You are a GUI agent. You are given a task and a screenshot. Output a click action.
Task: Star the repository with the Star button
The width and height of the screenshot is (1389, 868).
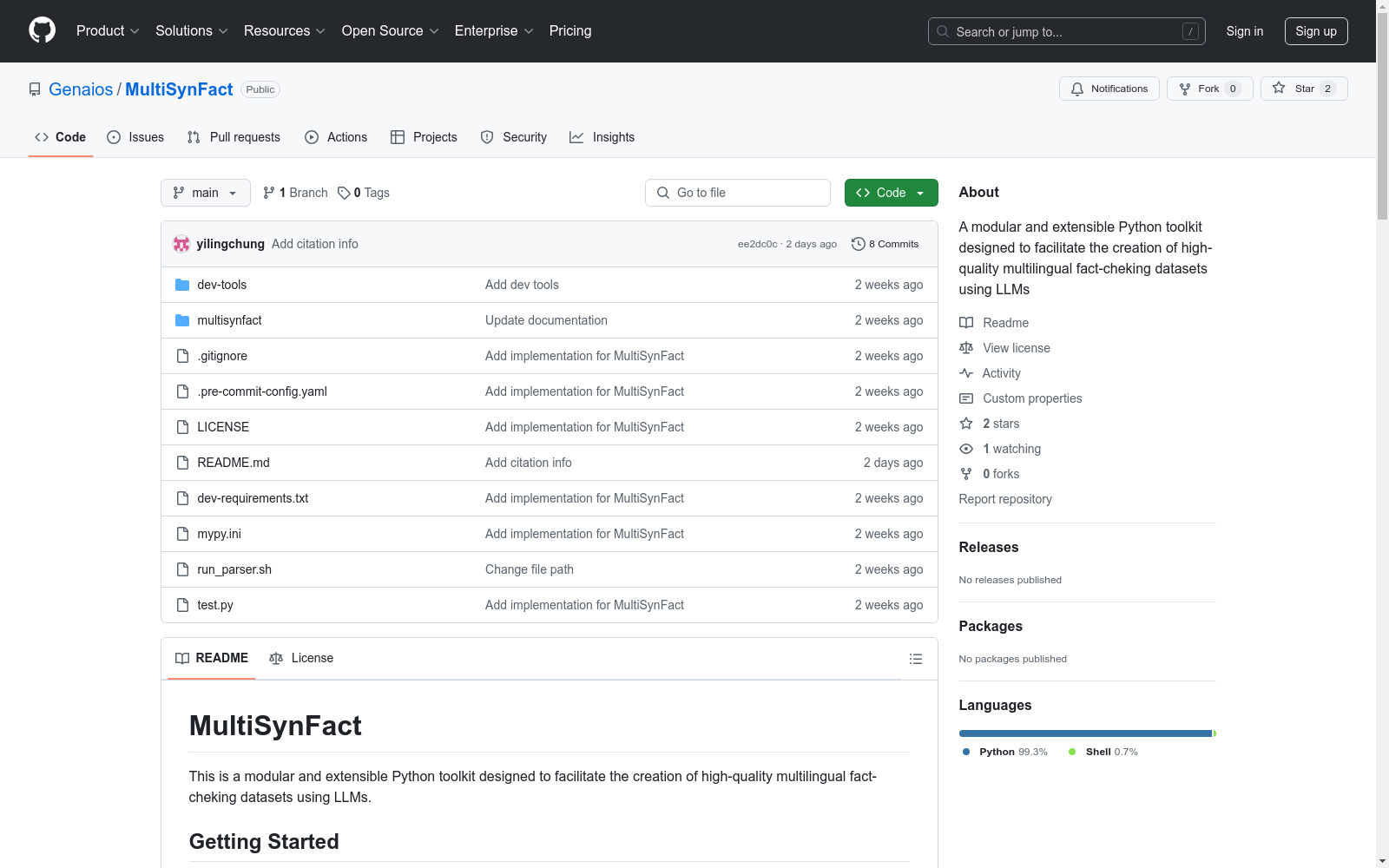point(1304,89)
